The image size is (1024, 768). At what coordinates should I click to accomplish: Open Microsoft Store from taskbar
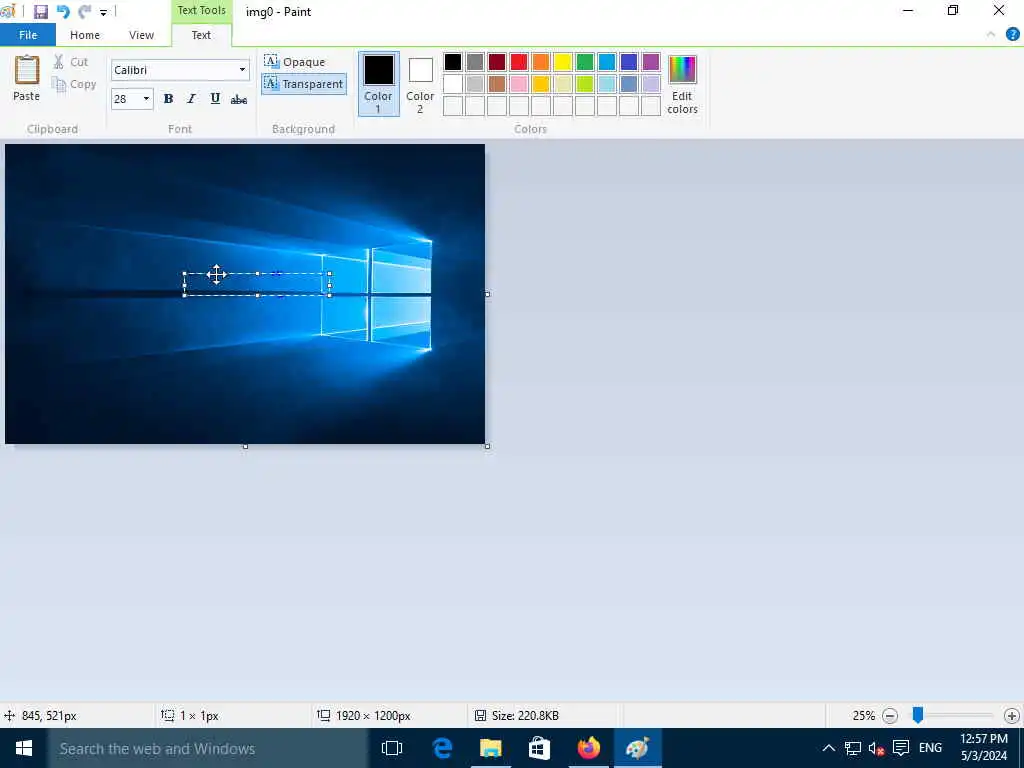click(x=539, y=748)
